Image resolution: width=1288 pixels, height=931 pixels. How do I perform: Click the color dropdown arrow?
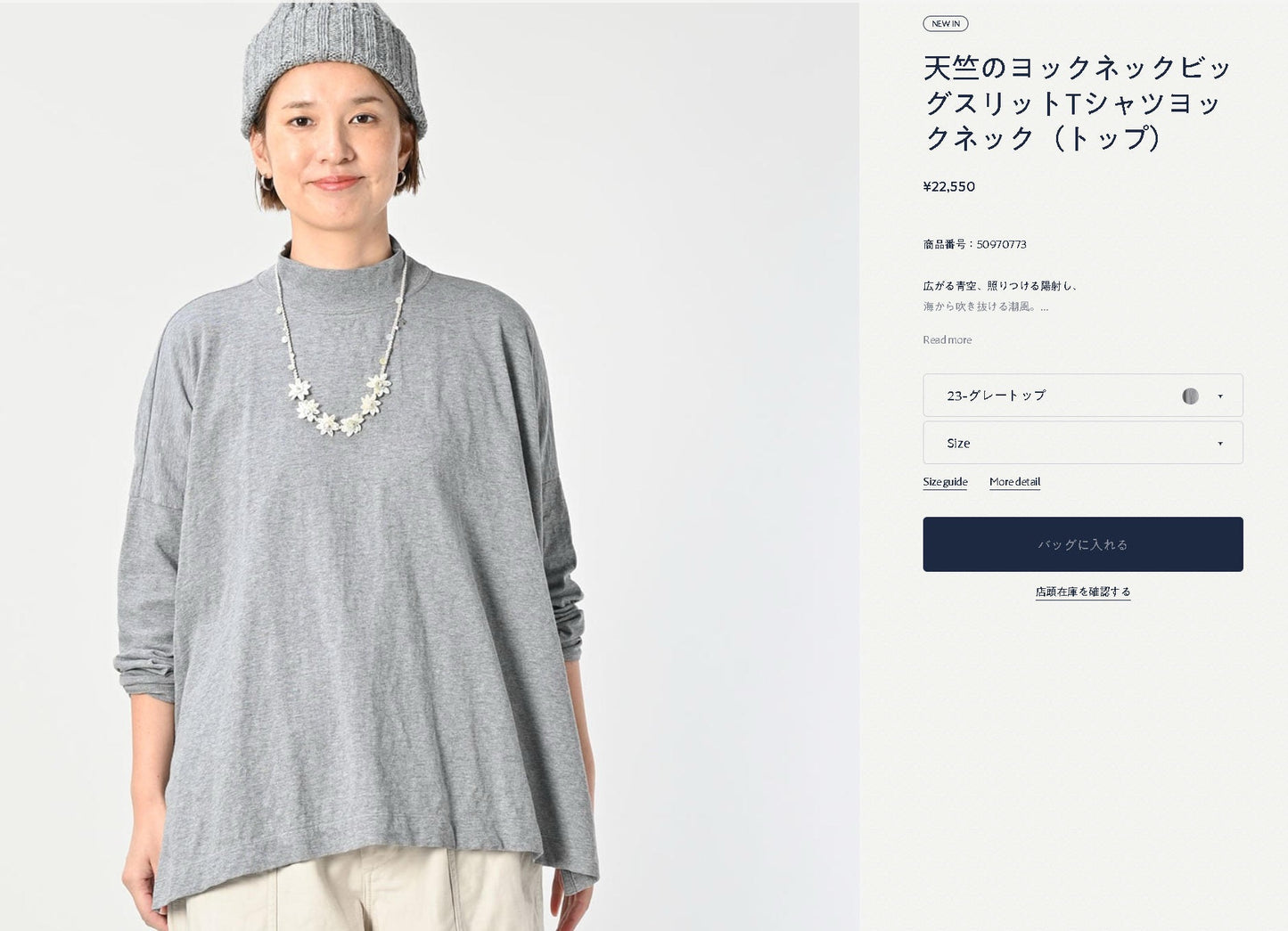1220,396
